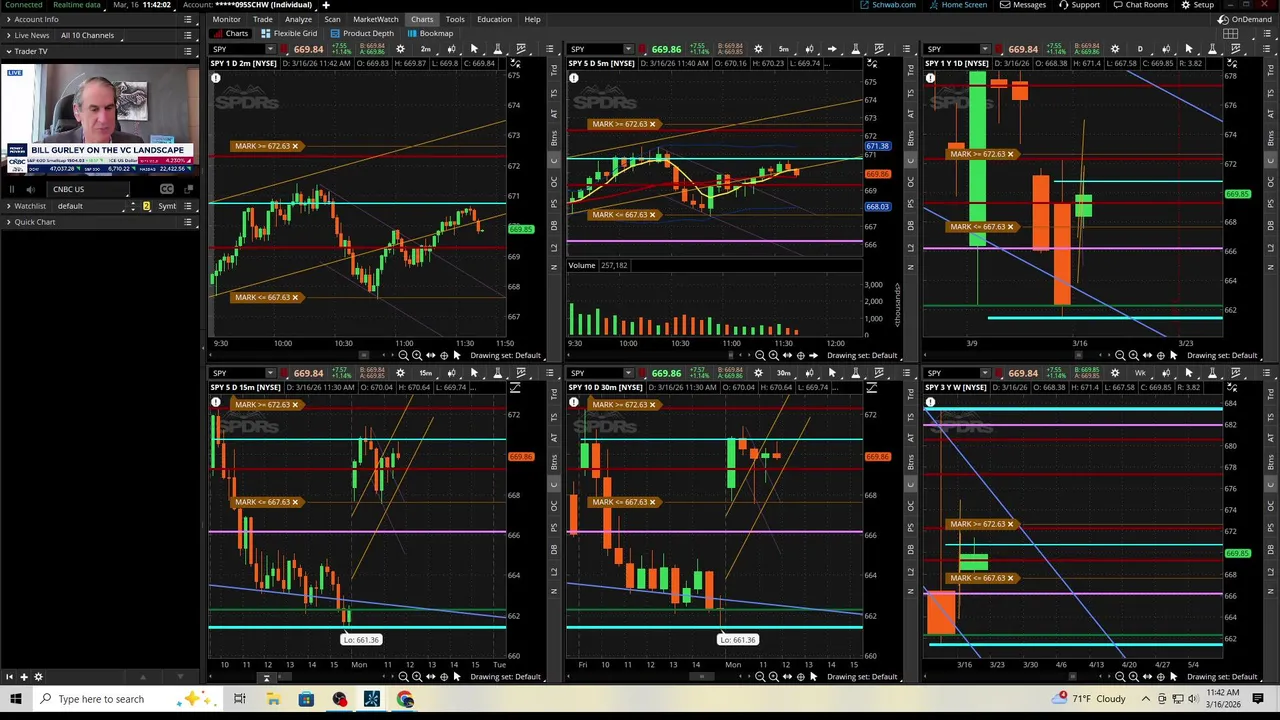Open settings gear on SPY 5m chart

(x=758, y=49)
